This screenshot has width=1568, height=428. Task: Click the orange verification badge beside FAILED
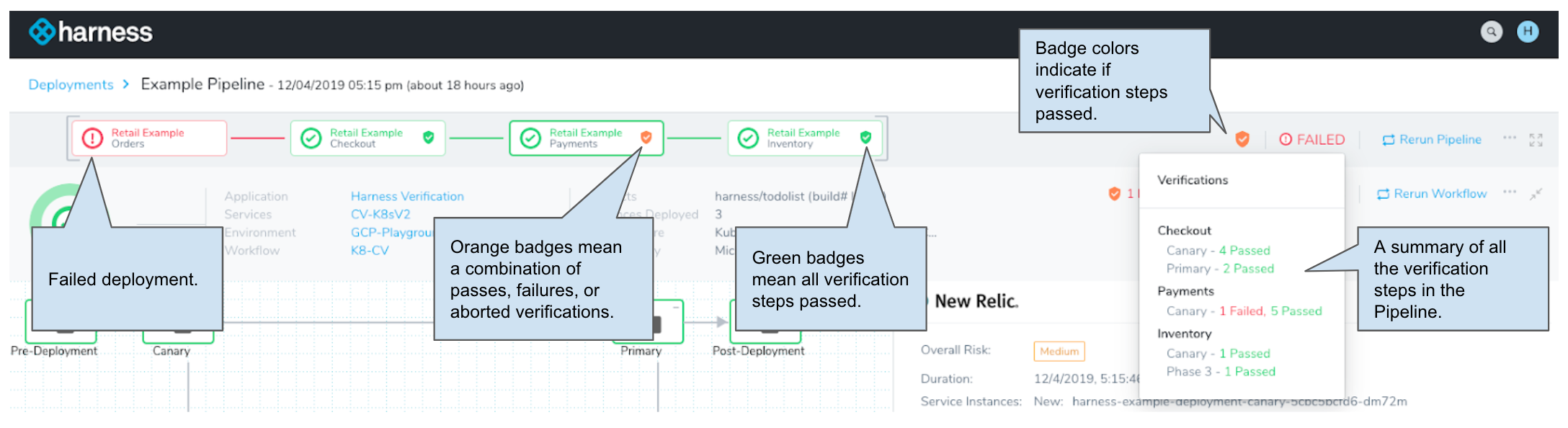(1242, 139)
